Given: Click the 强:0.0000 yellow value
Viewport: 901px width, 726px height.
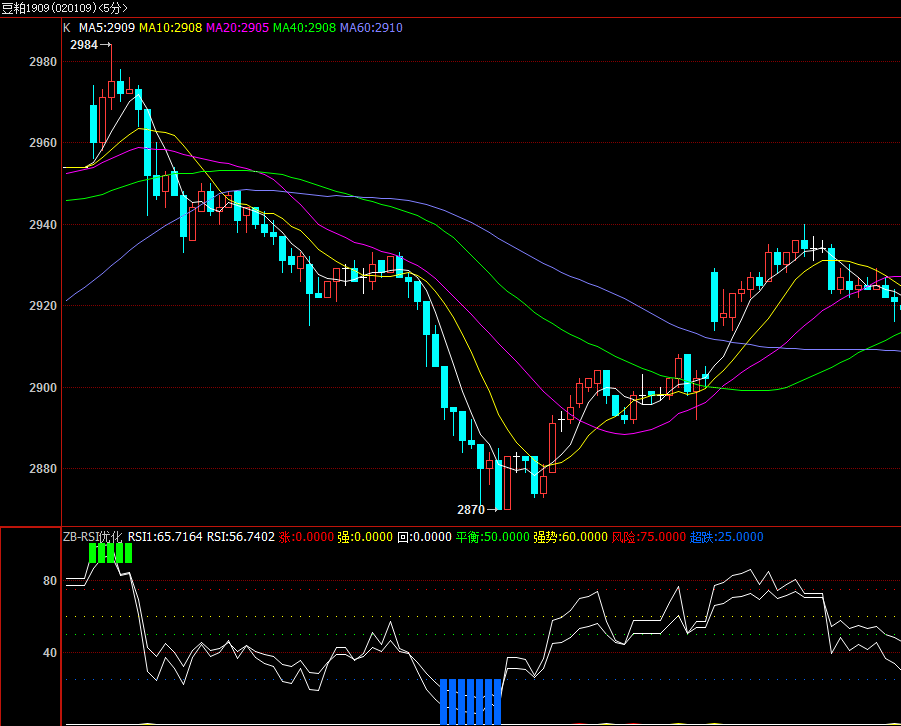Looking at the screenshot, I should pos(365,536).
